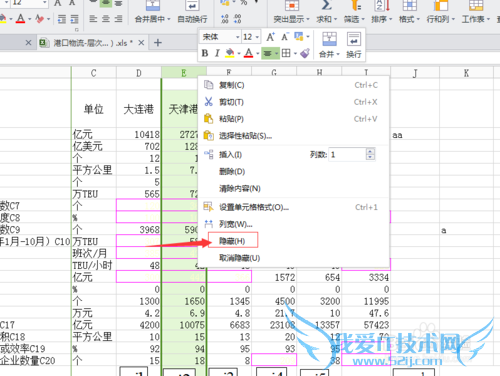The image size is (500, 376).
Task: Click the Insert columns icon
Action: click(x=209, y=154)
